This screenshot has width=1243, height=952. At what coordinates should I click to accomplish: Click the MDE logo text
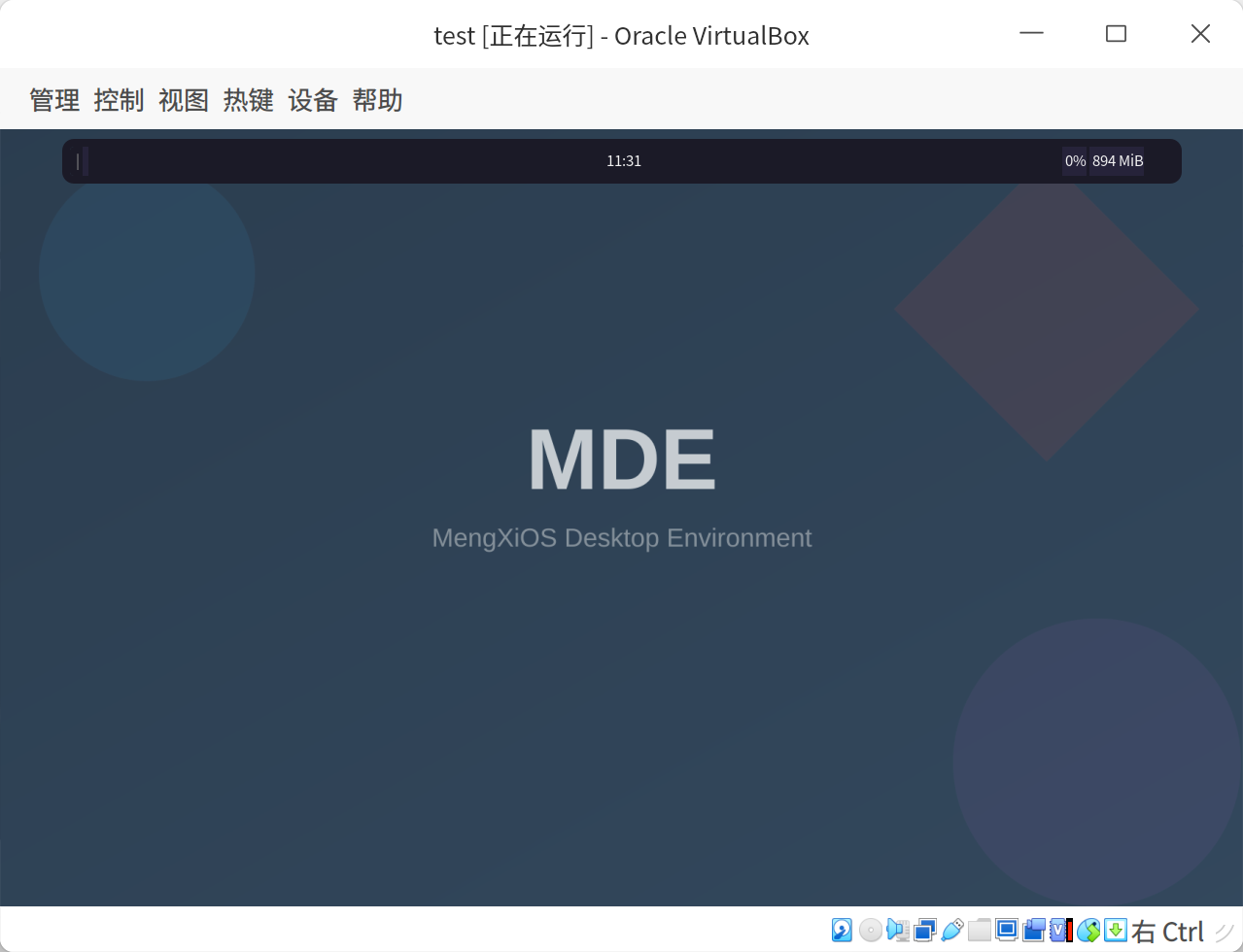622,460
